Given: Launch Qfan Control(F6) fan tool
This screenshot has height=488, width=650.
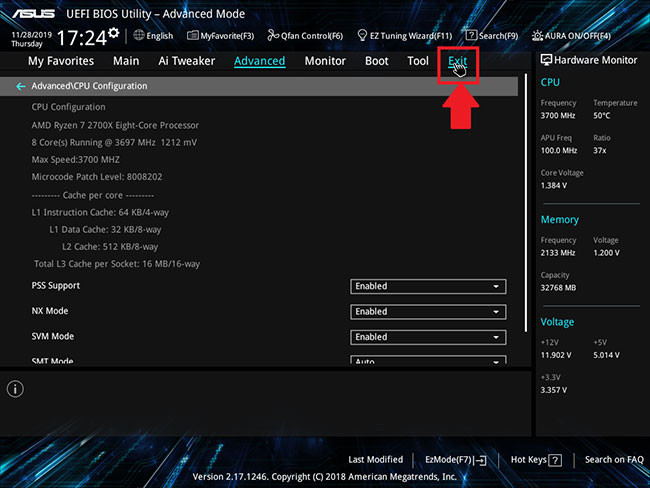Looking at the screenshot, I should point(308,36).
